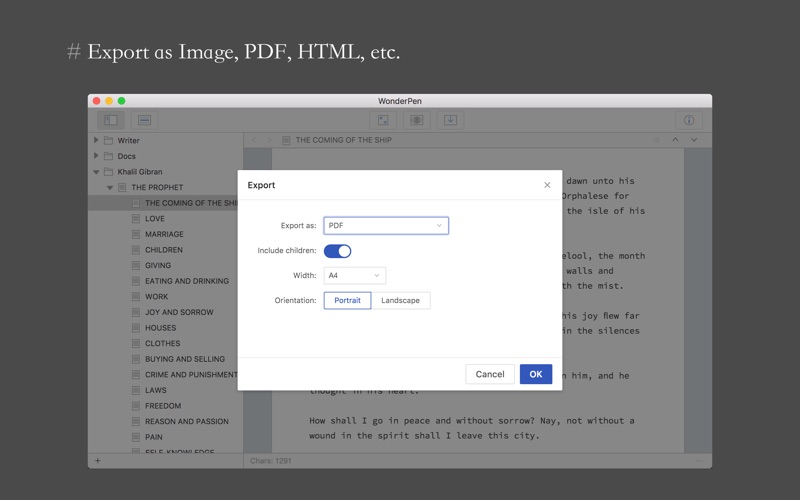Click the preview eye toolbar icon

[x=416, y=120]
